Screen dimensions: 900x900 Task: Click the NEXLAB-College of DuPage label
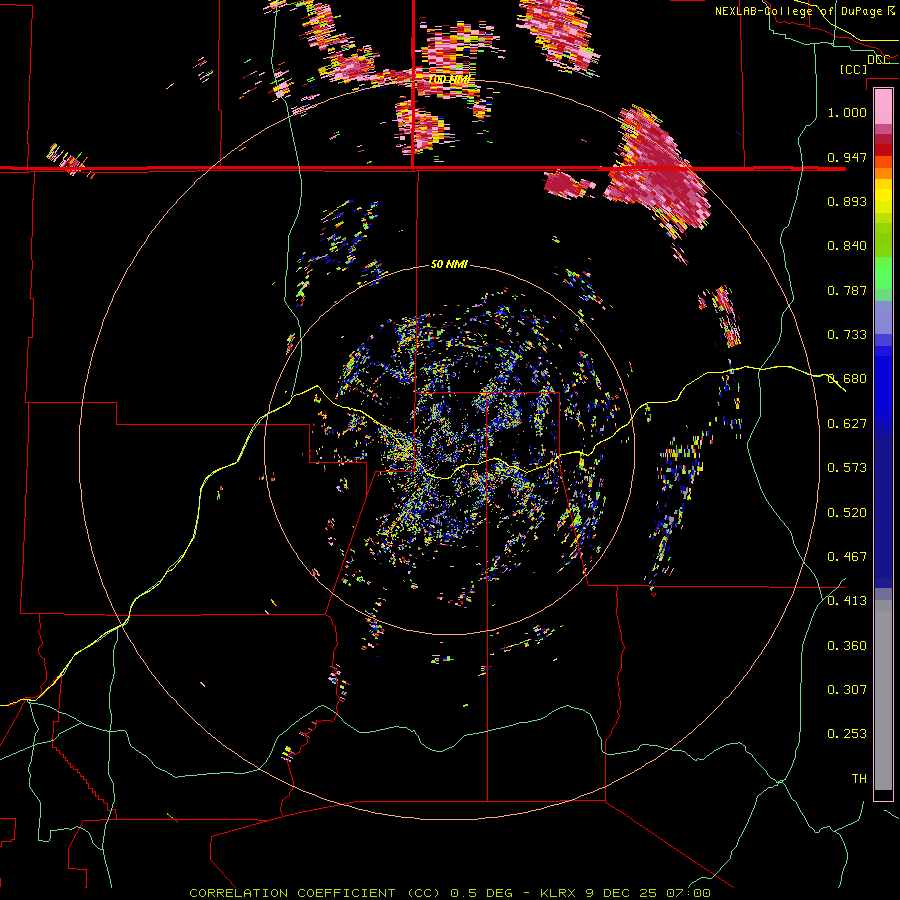(798, 11)
